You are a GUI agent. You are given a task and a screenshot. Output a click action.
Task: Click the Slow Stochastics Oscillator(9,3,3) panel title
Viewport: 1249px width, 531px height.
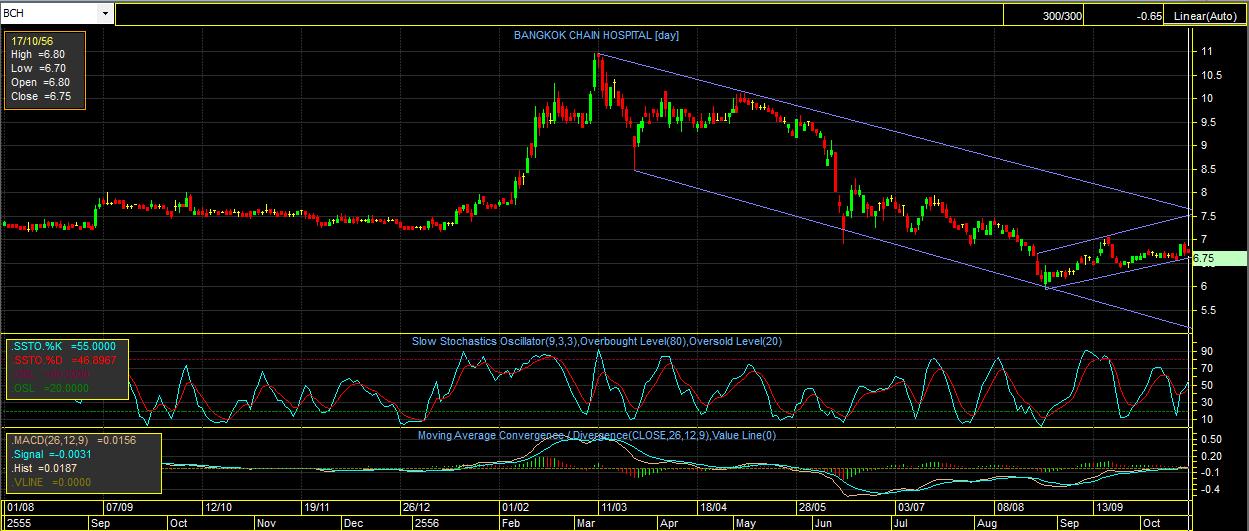click(598, 341)
